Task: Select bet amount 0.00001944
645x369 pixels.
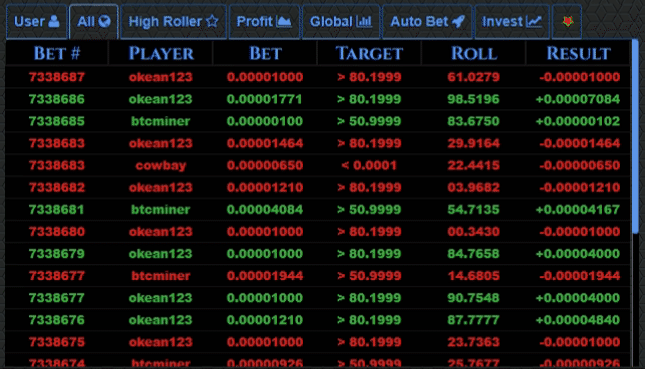Action: pyautogui.click(x=265, y=276)
